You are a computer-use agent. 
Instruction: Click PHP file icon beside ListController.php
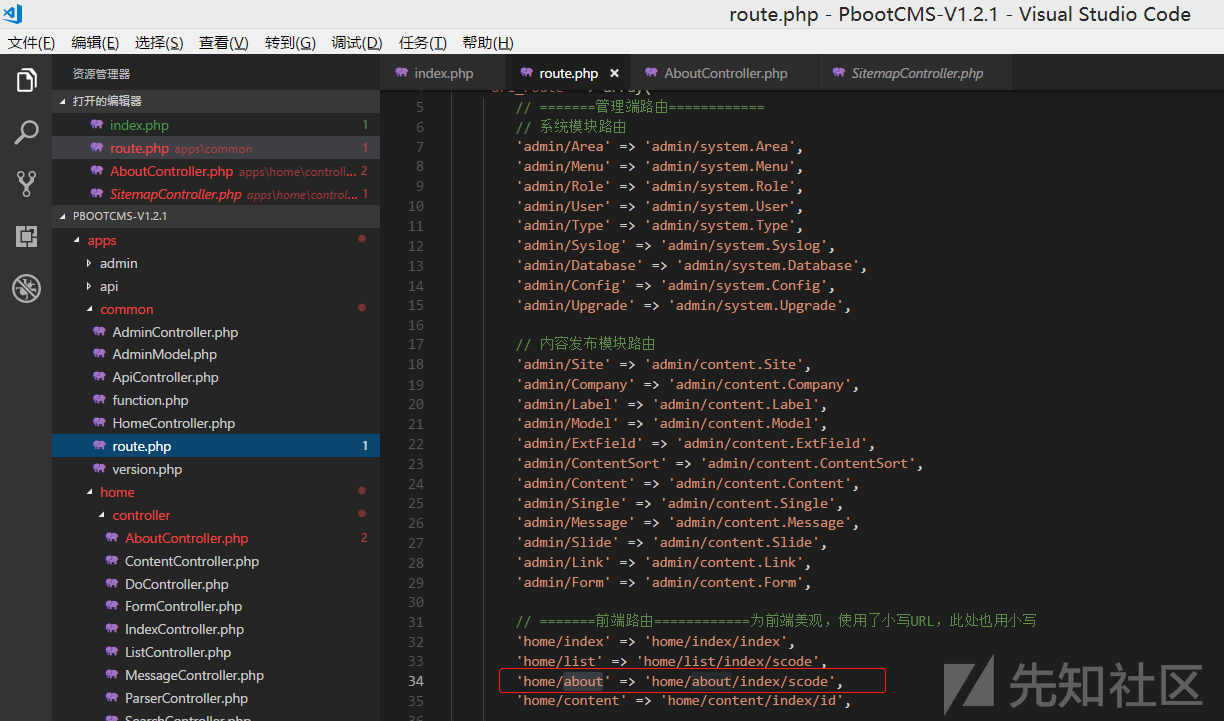[112, 652]
